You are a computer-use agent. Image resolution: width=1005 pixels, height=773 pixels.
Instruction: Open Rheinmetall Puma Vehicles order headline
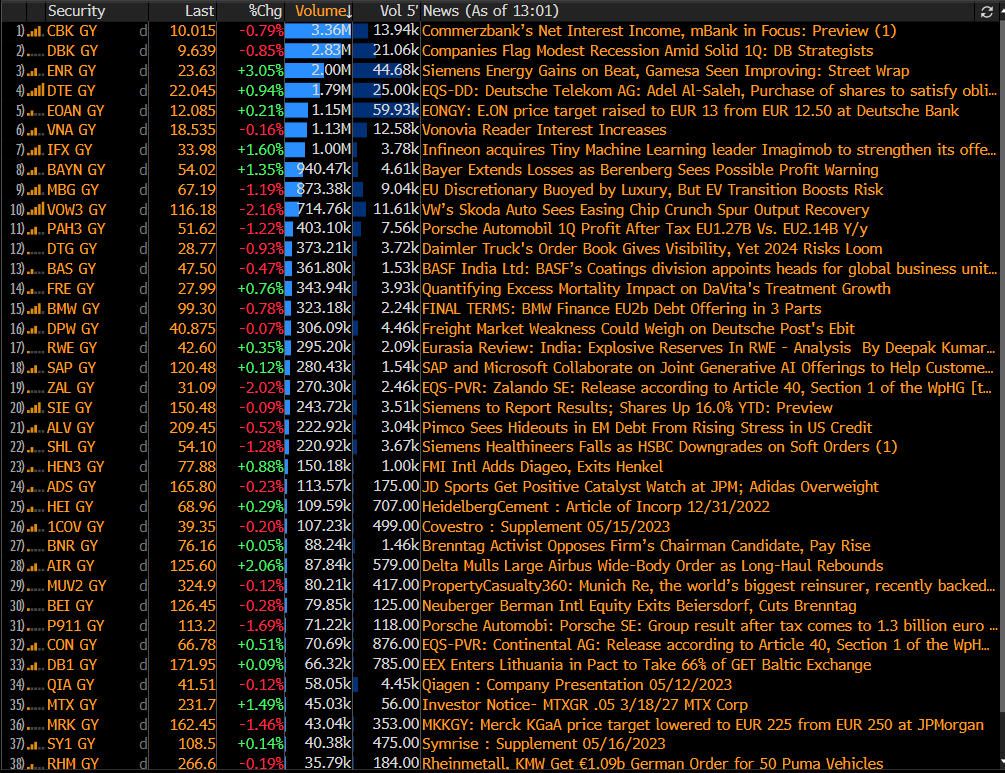[x=652, y=763]
